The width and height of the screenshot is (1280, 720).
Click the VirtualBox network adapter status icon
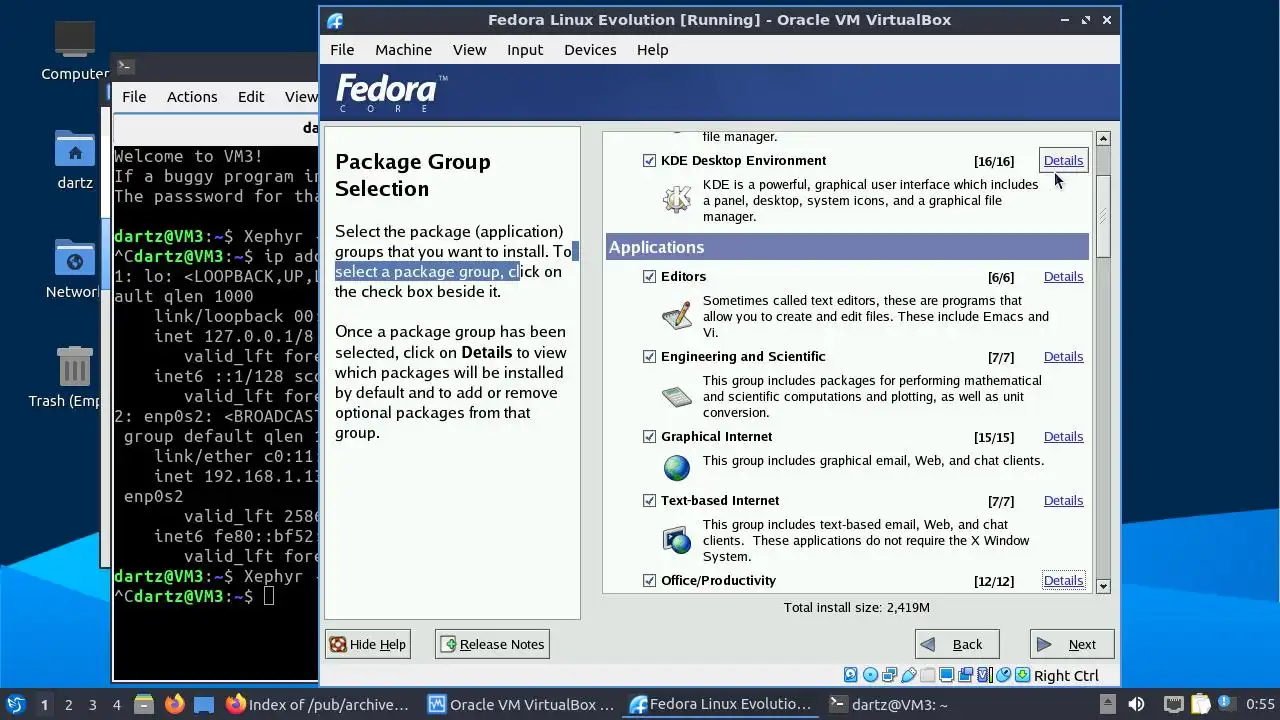(889, 675)
